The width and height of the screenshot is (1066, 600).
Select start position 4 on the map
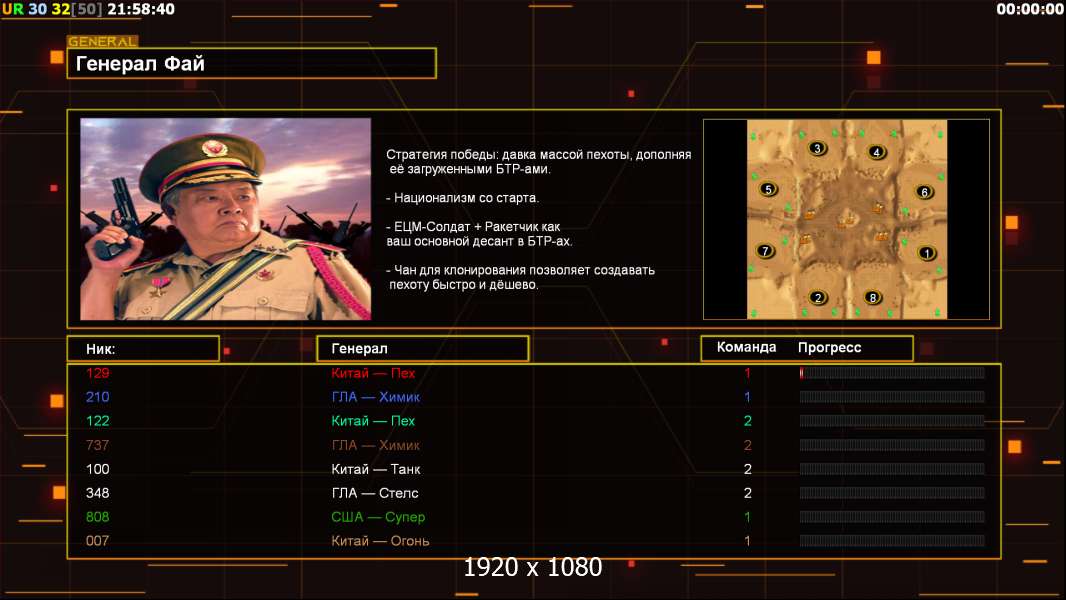pyautogui.click(x=876, y=152)
